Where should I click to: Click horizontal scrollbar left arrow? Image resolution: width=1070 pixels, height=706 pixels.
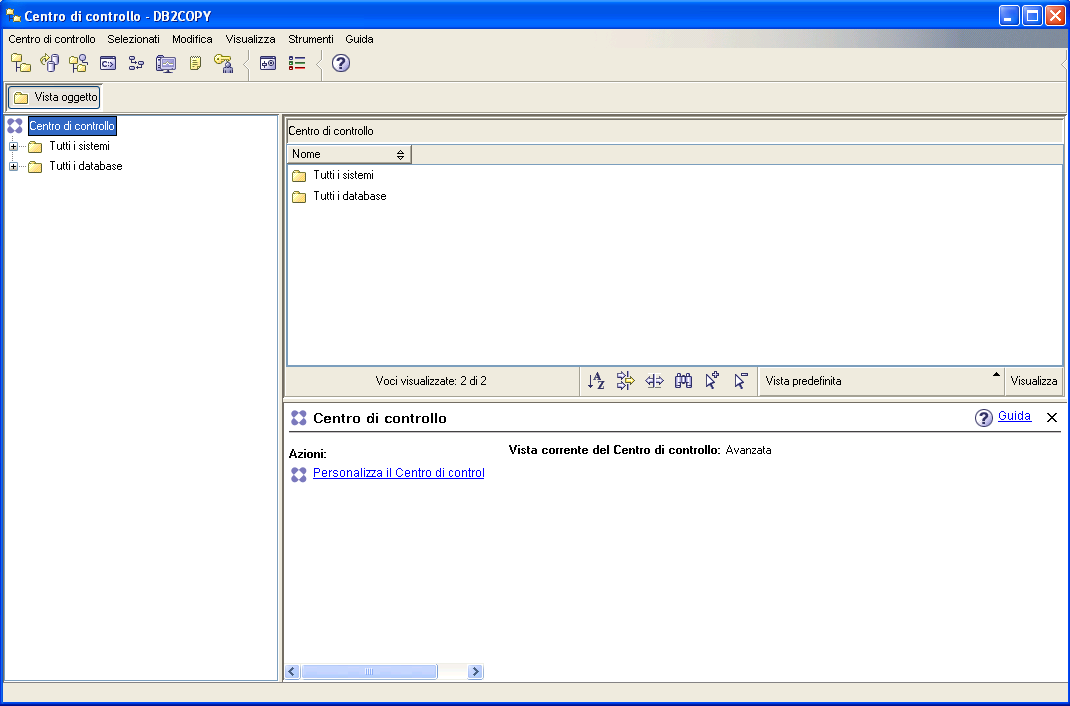pyautogui.click(x=292, y=672)
